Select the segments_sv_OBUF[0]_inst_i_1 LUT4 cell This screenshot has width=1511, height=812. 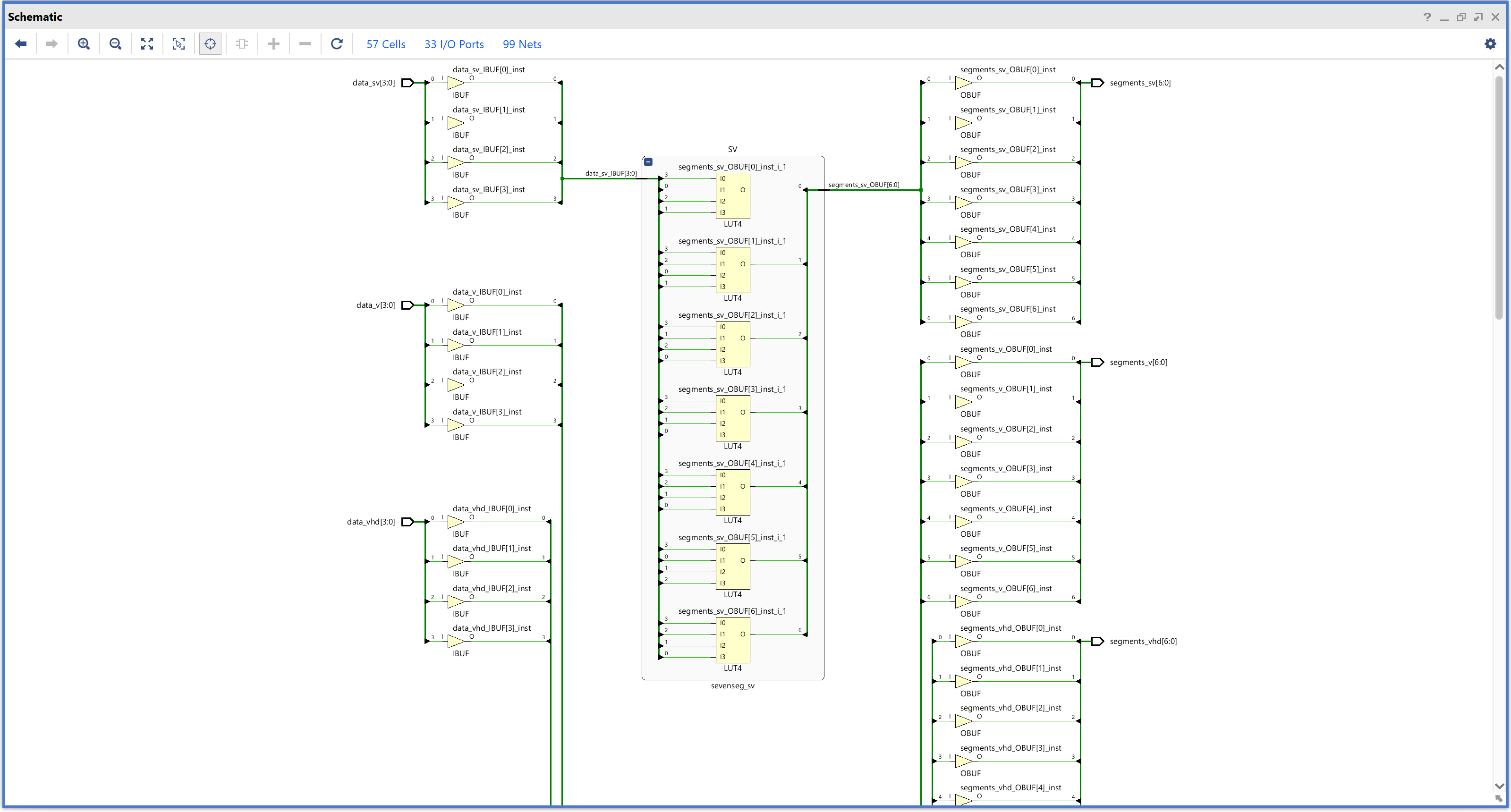click(x=733, y=196)
